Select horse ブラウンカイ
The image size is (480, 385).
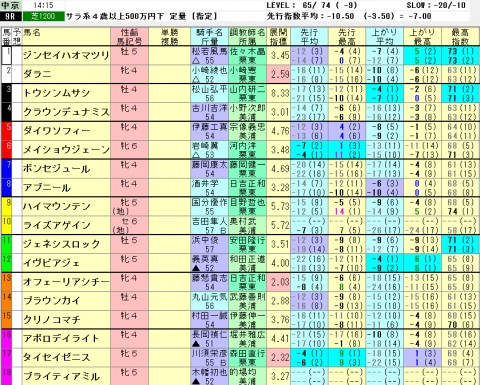pyautogui.click(x=52, y=301)
